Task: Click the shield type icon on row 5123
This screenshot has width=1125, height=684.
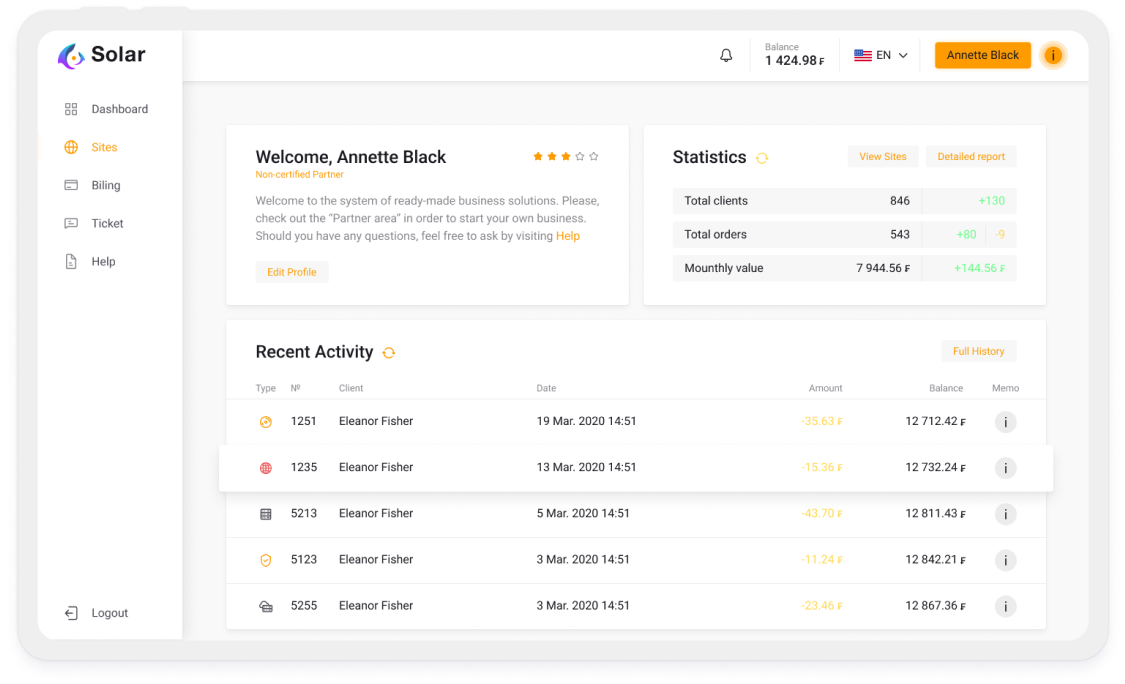Action: pyautogui.click(x=266, y=560)
